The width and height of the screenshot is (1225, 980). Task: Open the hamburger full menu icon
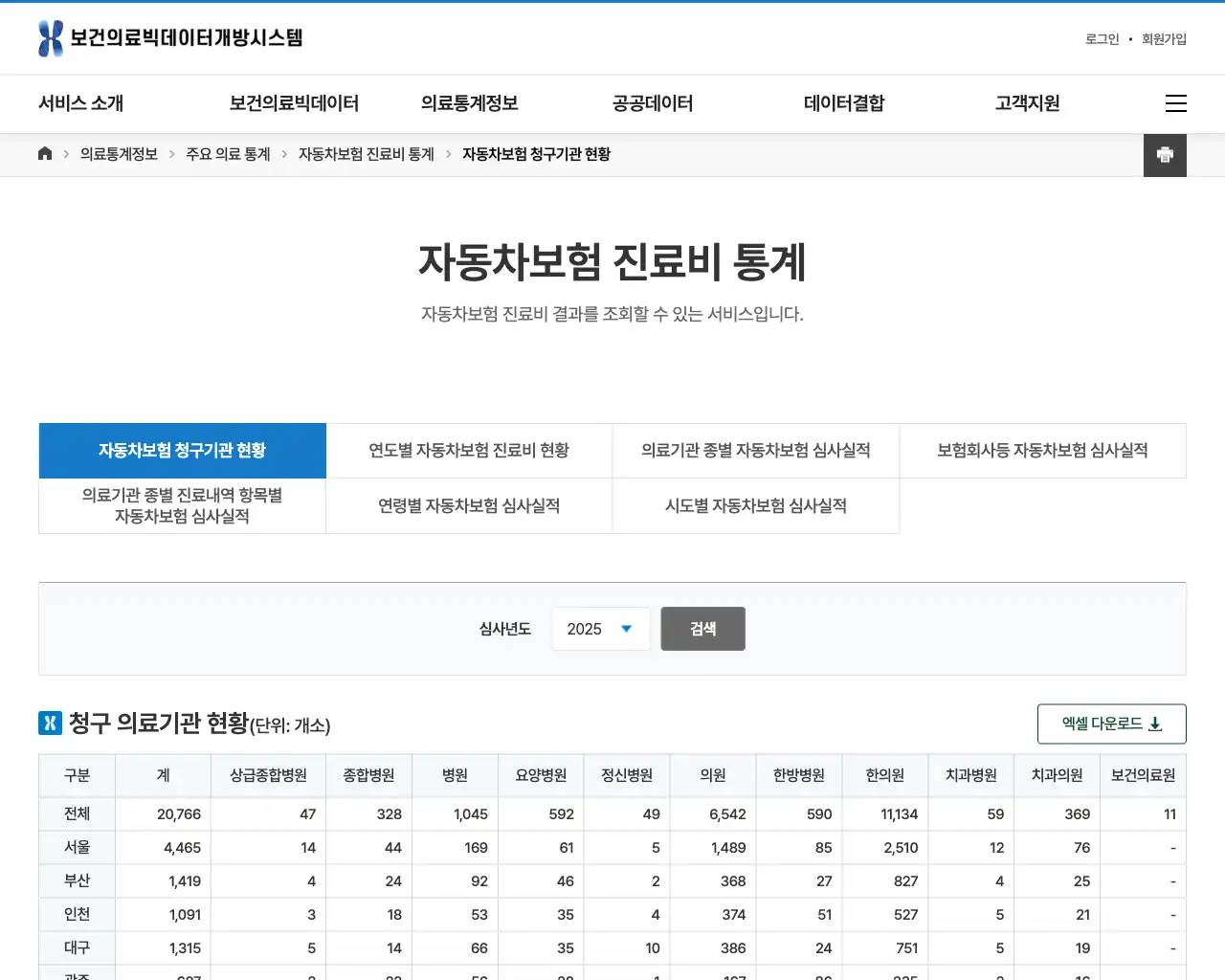1176,103
